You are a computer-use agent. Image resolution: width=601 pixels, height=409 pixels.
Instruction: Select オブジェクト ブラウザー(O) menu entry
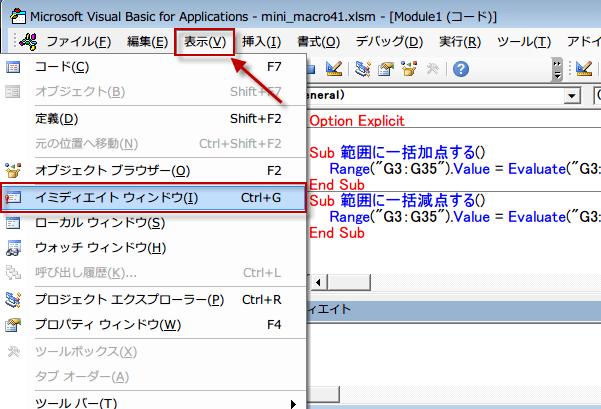tap(153, 171)
